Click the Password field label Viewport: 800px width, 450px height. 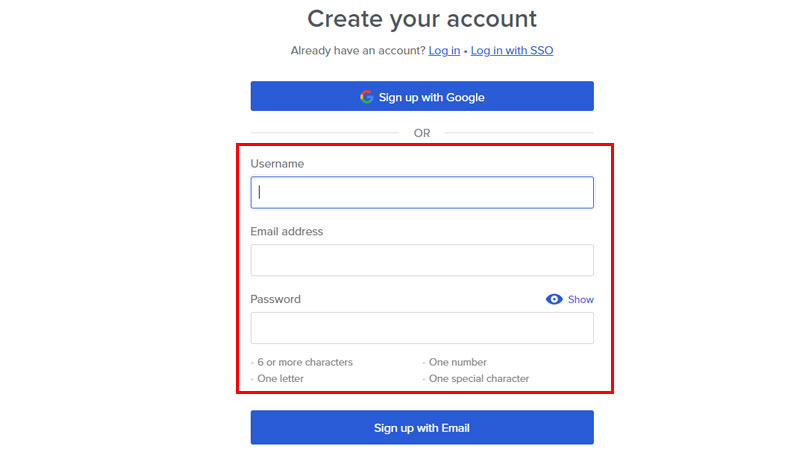[275, 299]
